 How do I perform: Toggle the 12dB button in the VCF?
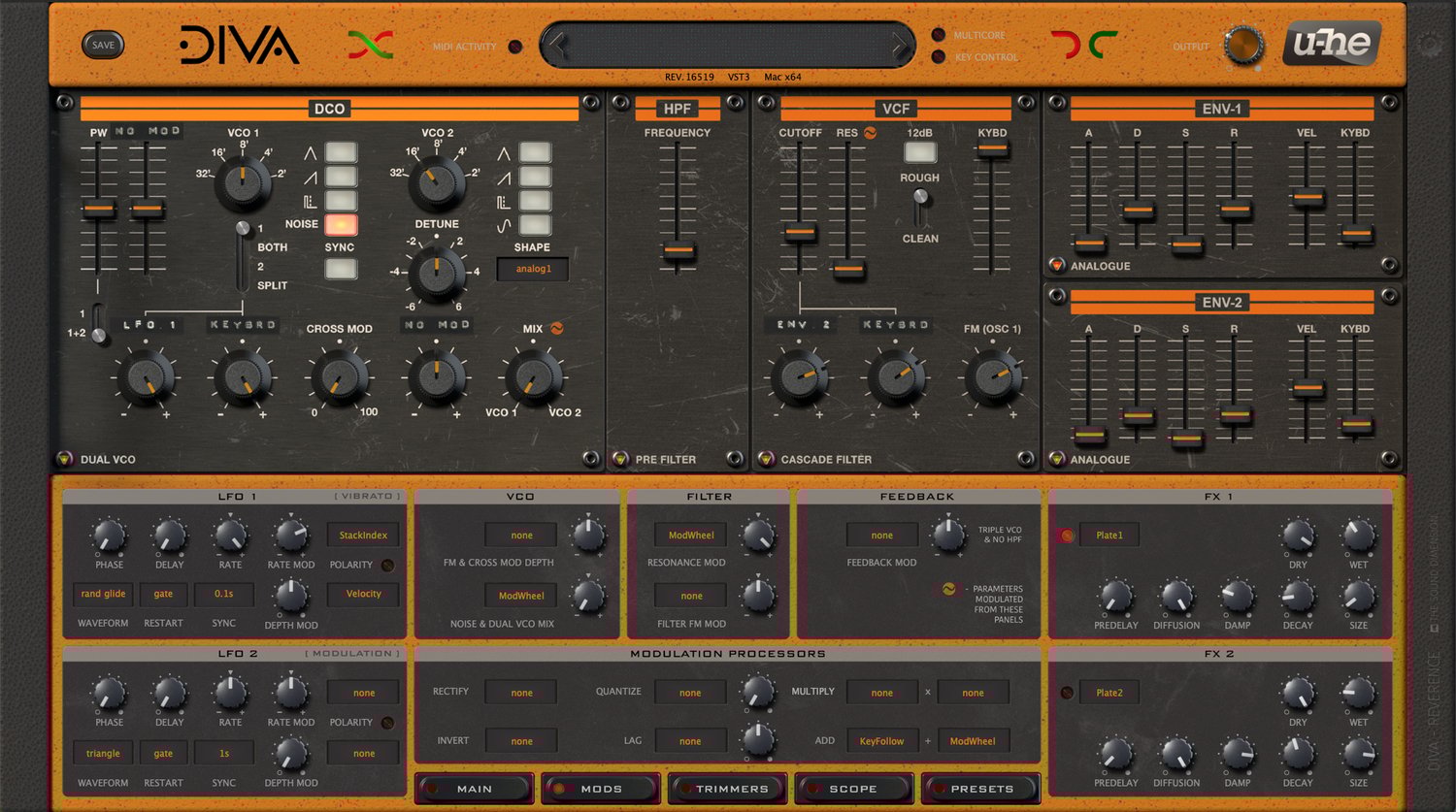coord(920,152)
